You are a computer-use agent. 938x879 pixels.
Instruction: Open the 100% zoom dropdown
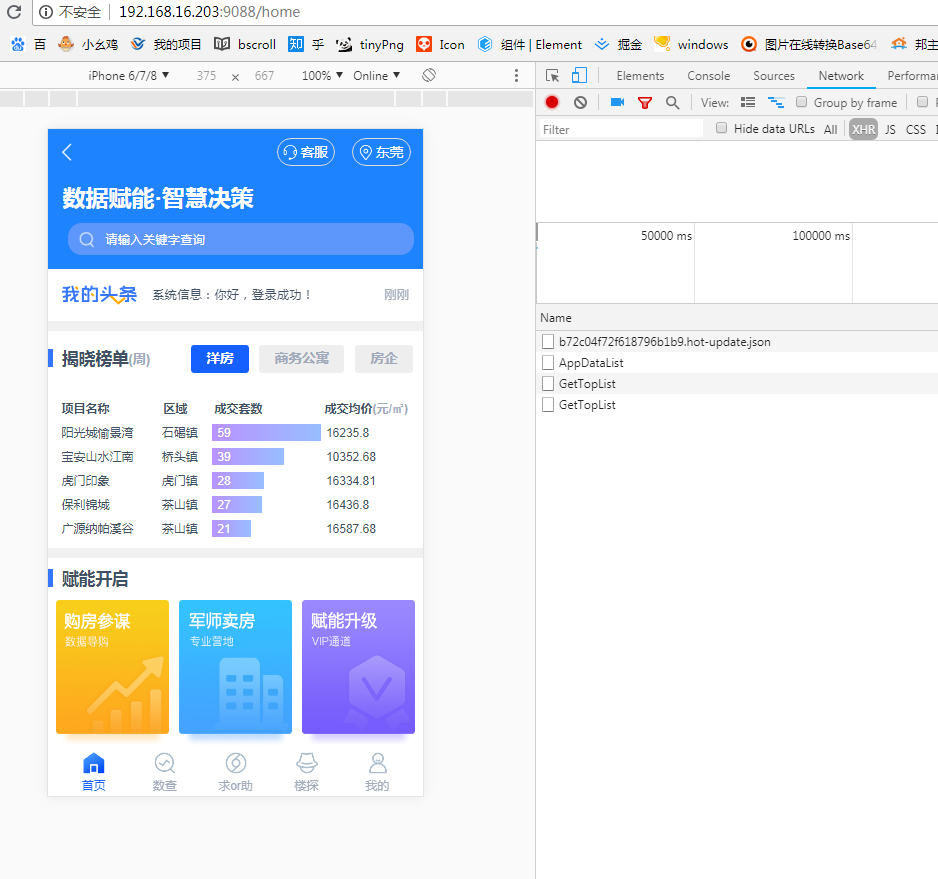(x=322, y=75)
